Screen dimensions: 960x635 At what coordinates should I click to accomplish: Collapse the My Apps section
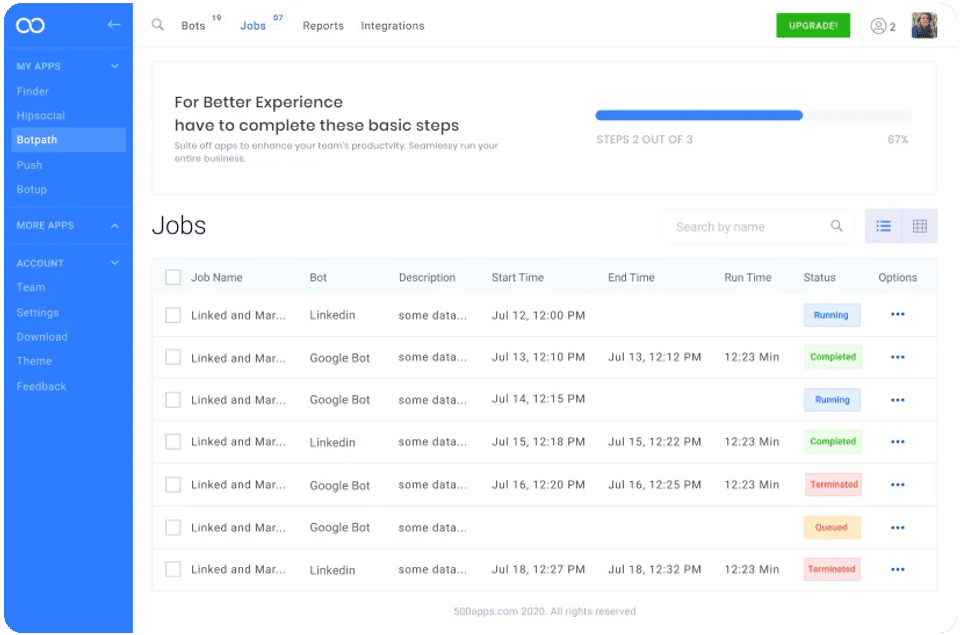click(115, 66)
